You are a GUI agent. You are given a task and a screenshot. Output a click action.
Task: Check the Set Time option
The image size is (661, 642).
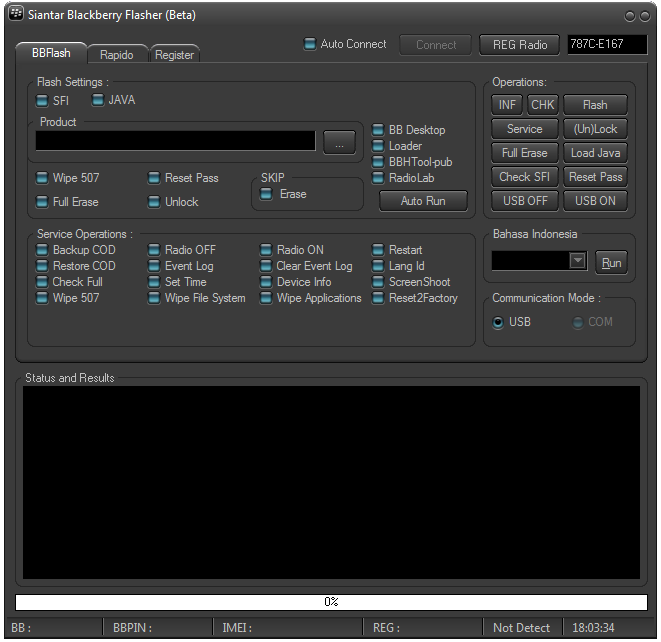point(154,282)
